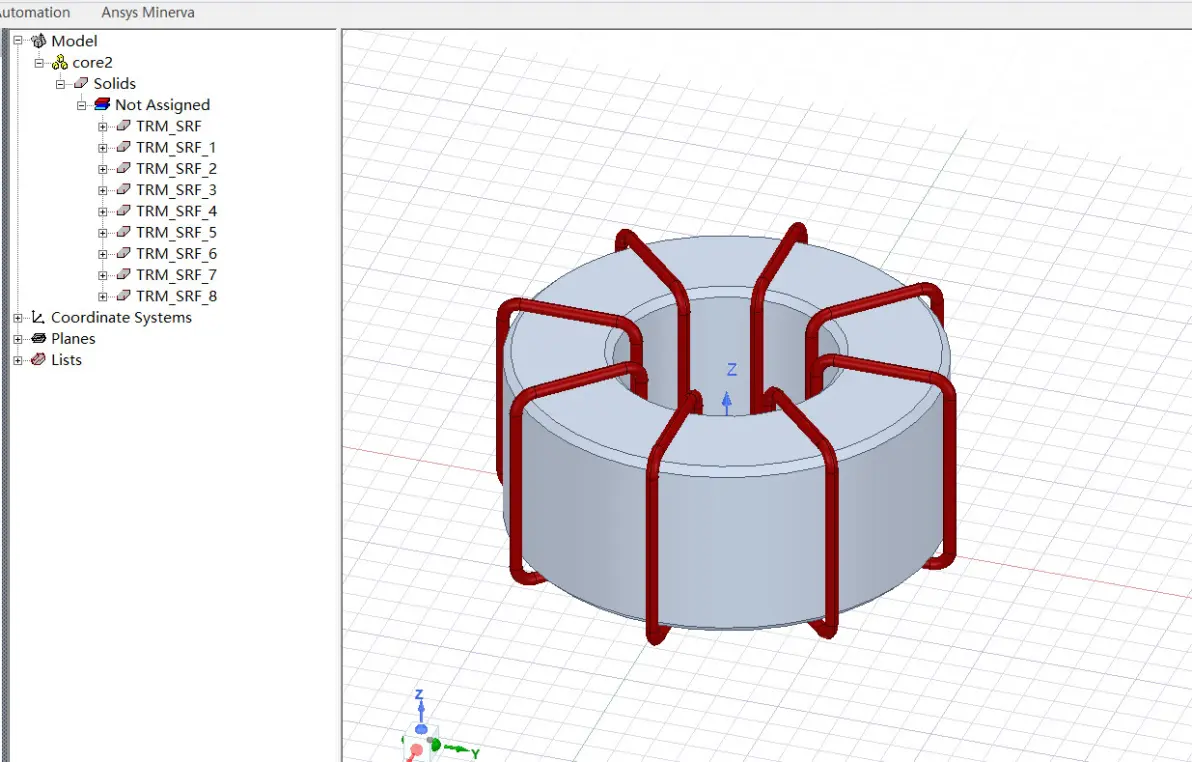1192x762 pixels.
Task: Click the Z axis arrow inside the core
Action: coord(727,403)
